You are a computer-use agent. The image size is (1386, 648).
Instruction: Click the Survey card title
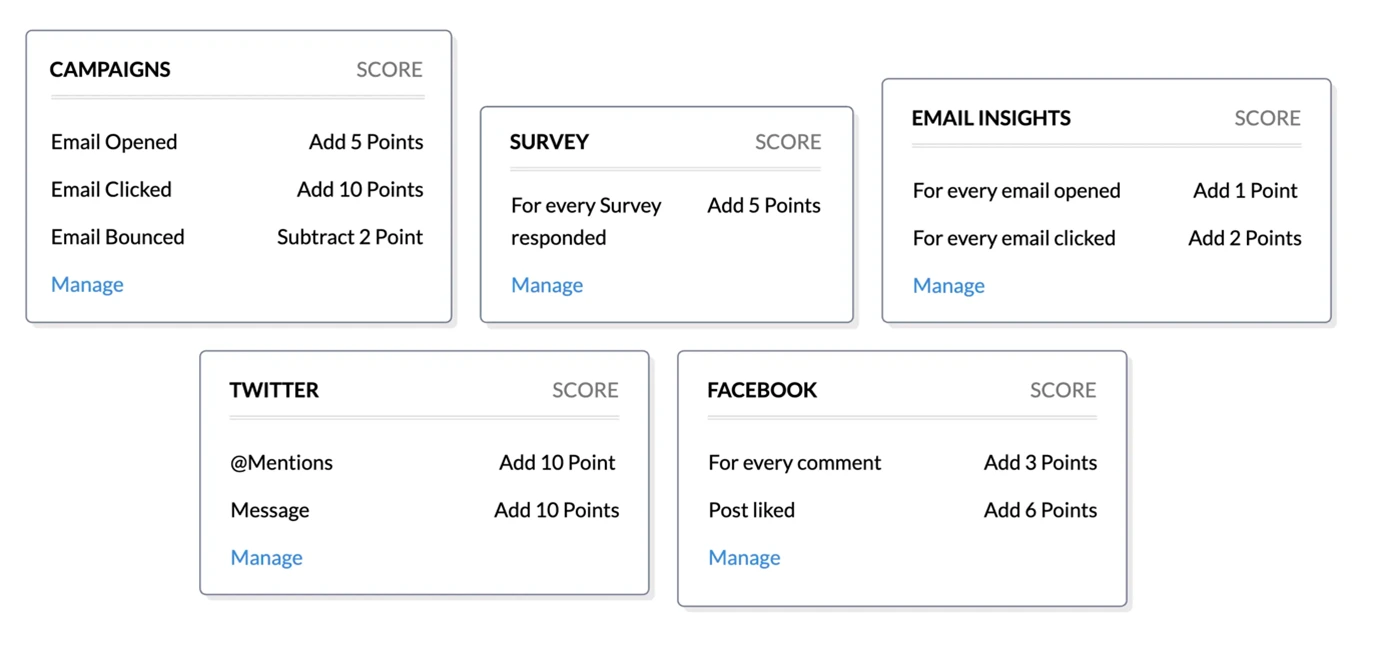coord(549,142)
